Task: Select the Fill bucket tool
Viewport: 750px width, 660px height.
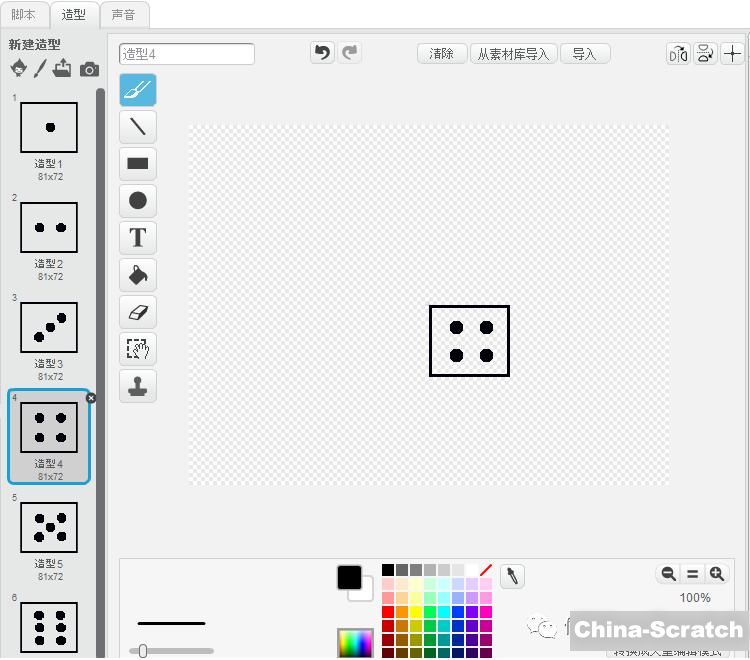Action: 138,274
